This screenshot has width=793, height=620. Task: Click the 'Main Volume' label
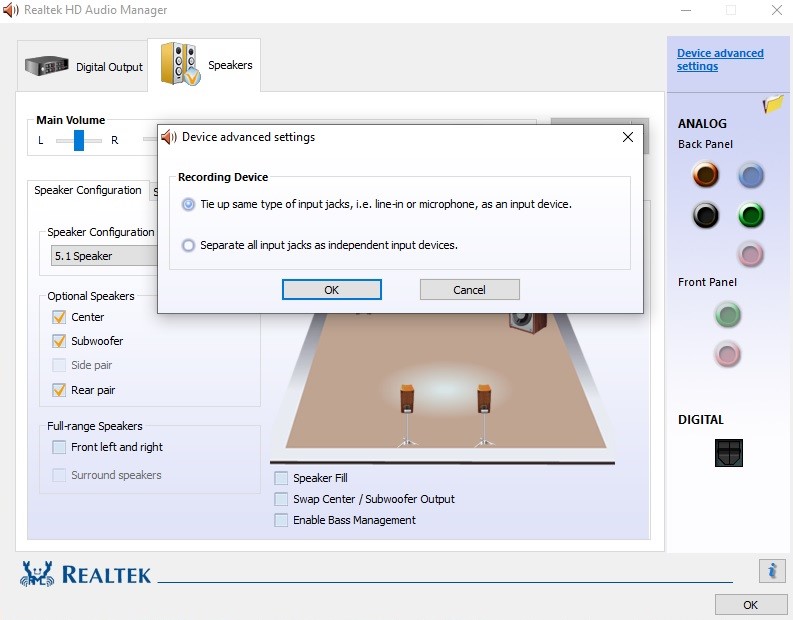71,120
